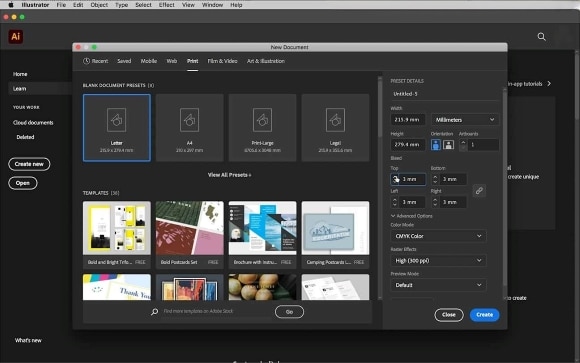Open the Effect menu
580x363 pixels.
click(x=166, y=5)
